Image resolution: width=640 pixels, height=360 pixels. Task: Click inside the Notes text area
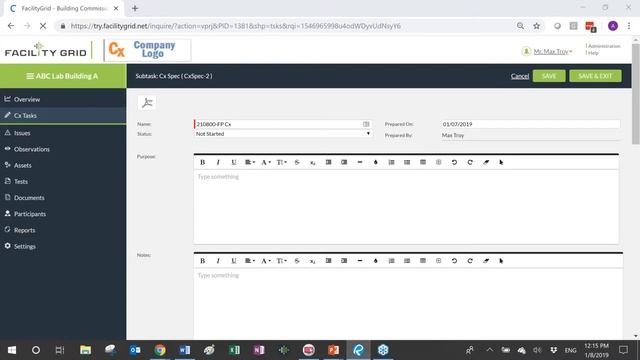click(x=408, y=304)
